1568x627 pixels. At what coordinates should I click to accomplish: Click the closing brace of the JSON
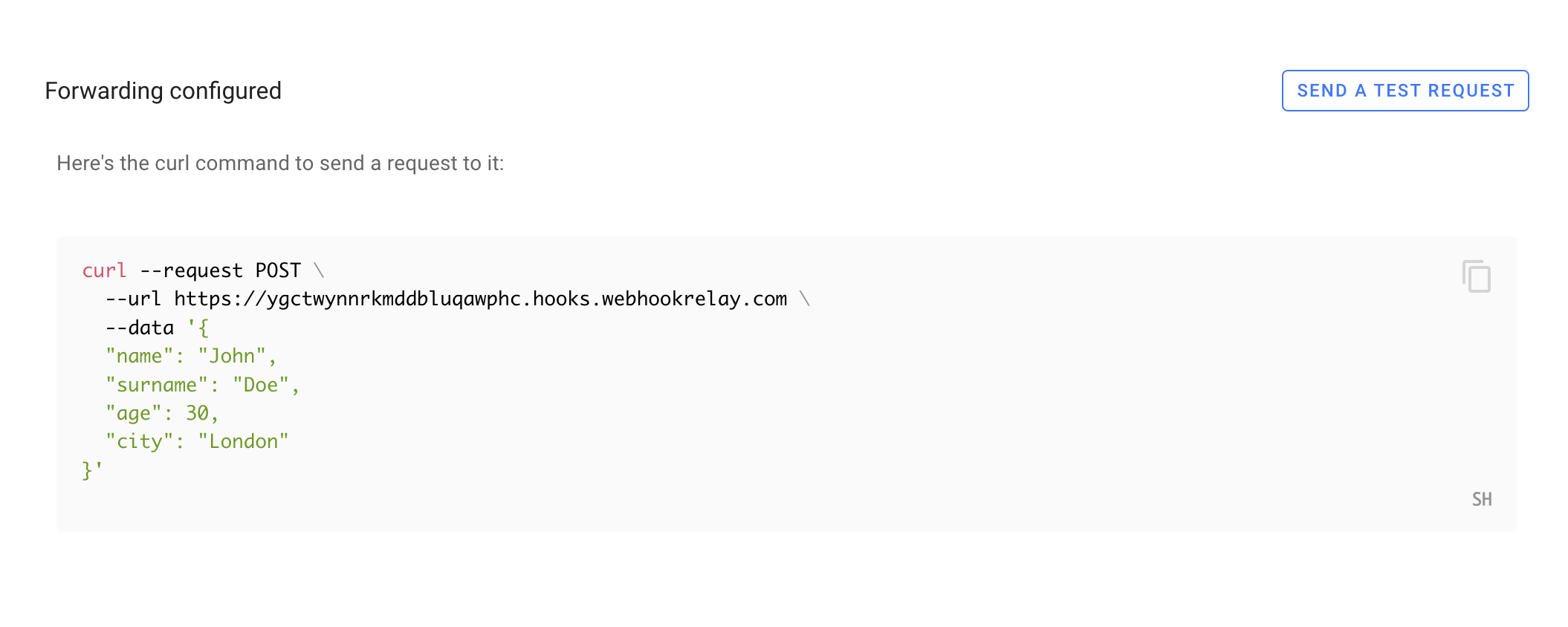[x=87, y=470]
